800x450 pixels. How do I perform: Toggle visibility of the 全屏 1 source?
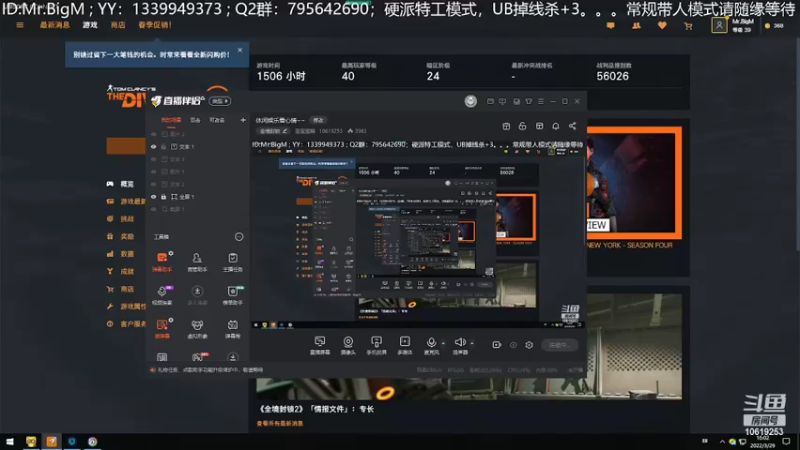coord(154,196)
